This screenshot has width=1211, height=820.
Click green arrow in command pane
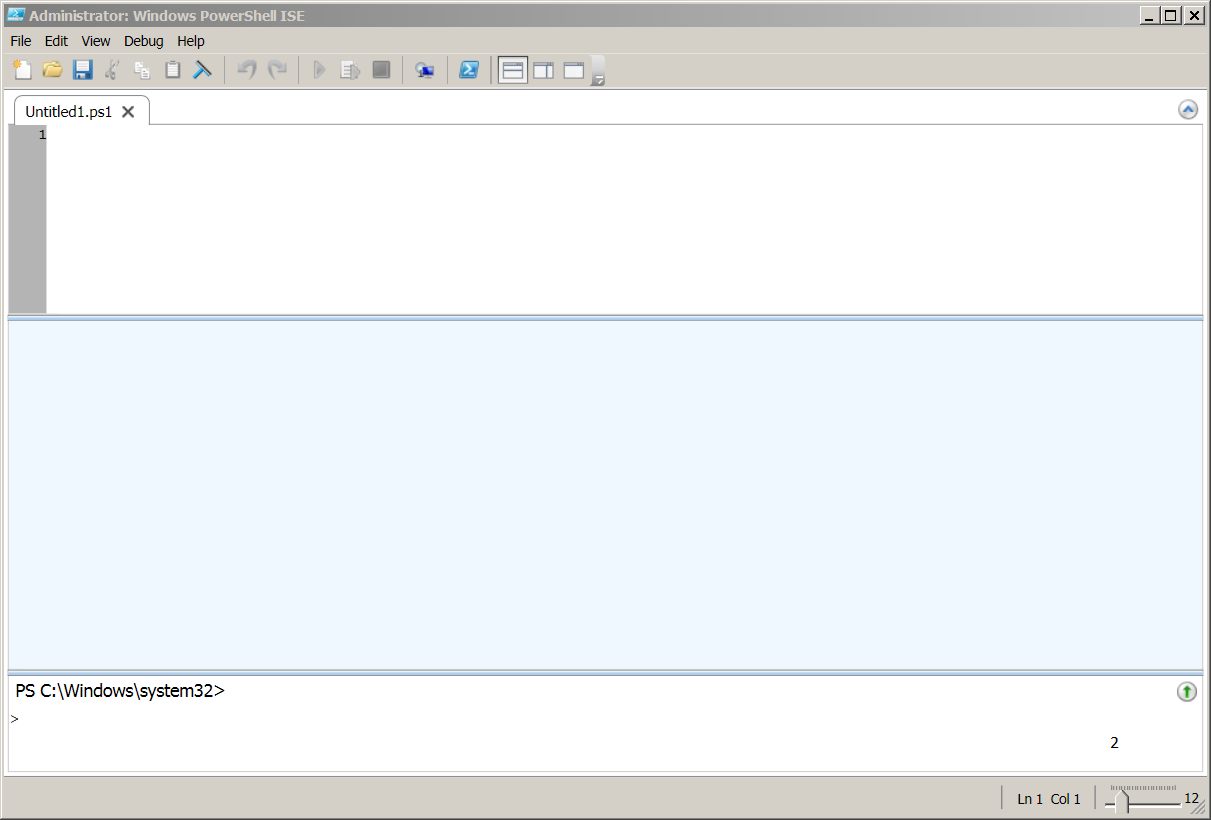point(1186,691)
